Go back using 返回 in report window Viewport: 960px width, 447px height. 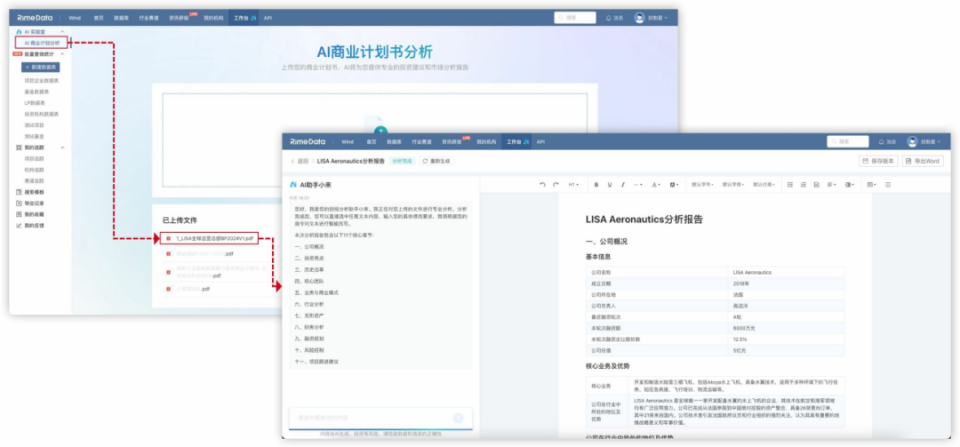300,161
